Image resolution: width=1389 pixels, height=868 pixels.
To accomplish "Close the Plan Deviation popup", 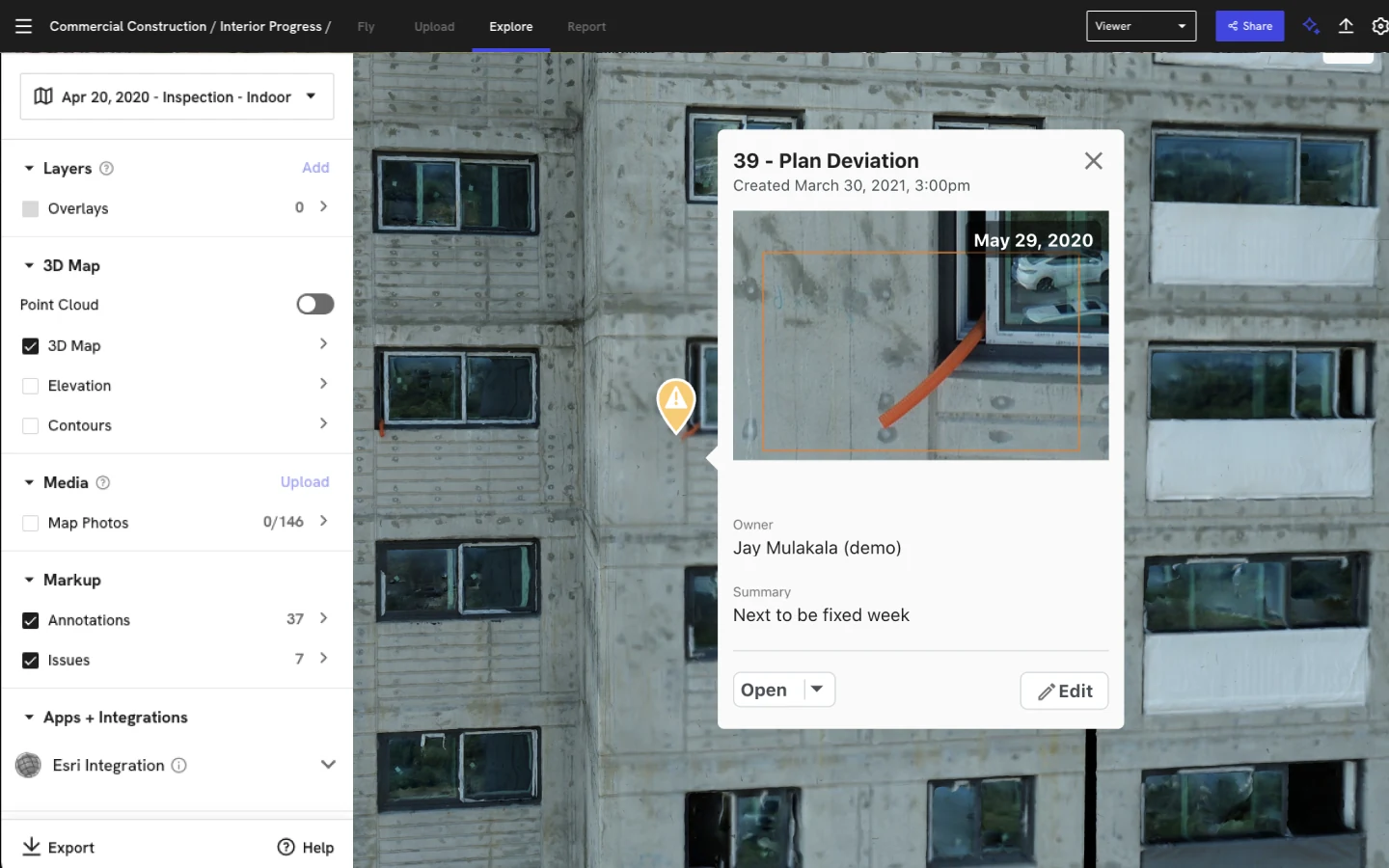I will tap(1093, 161).
